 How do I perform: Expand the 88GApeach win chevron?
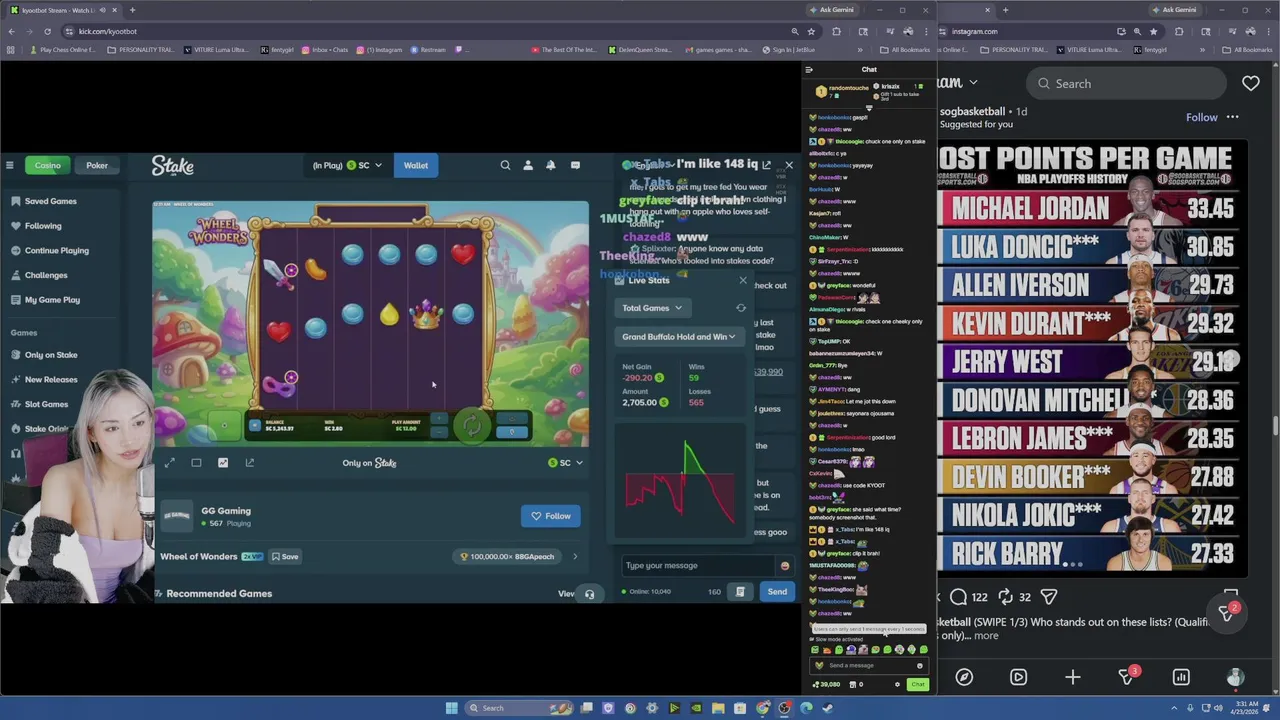[575, 557]
